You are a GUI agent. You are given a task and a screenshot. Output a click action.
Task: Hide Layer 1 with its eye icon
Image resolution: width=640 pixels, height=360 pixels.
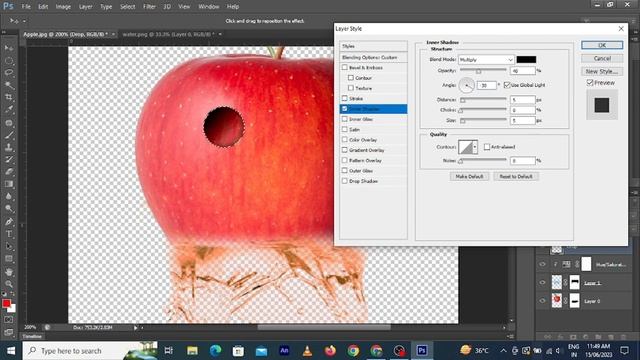[542, 282]
